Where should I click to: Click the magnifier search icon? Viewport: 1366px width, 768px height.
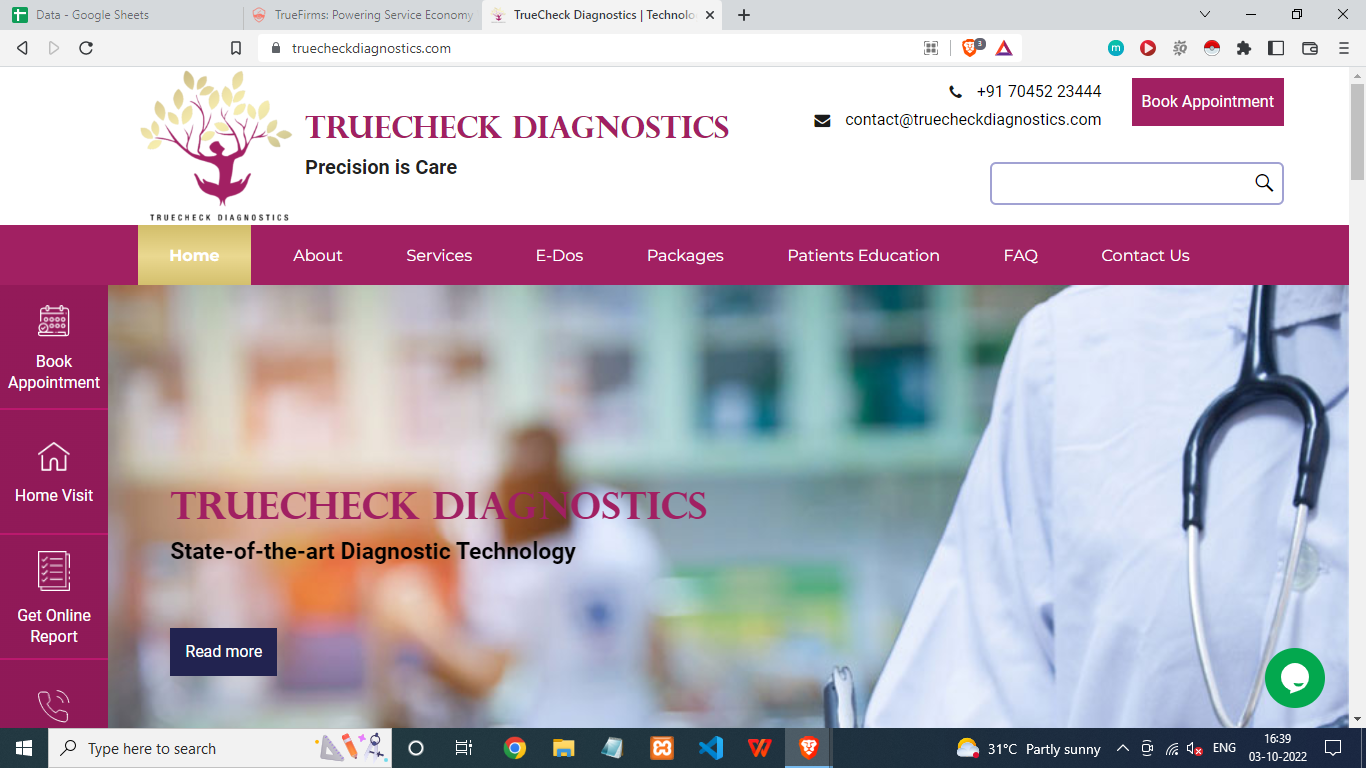1264,183
